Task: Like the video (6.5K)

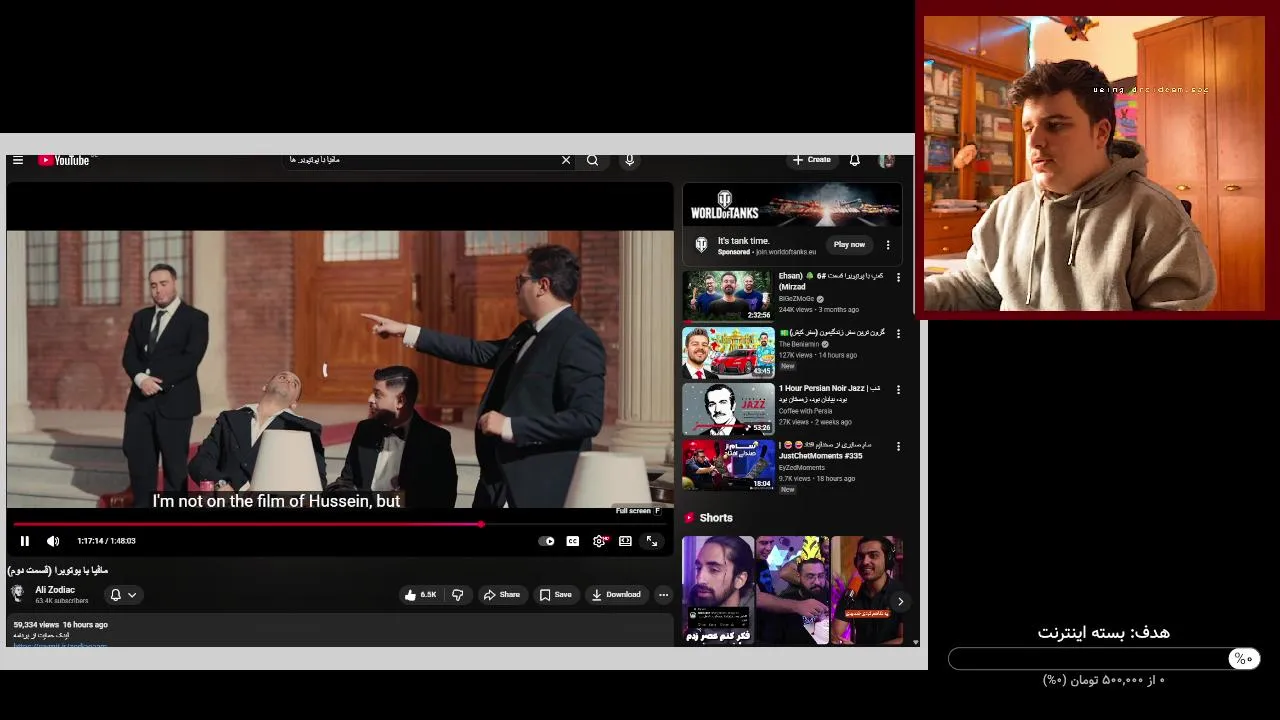Action: click(x=420, y=595)
